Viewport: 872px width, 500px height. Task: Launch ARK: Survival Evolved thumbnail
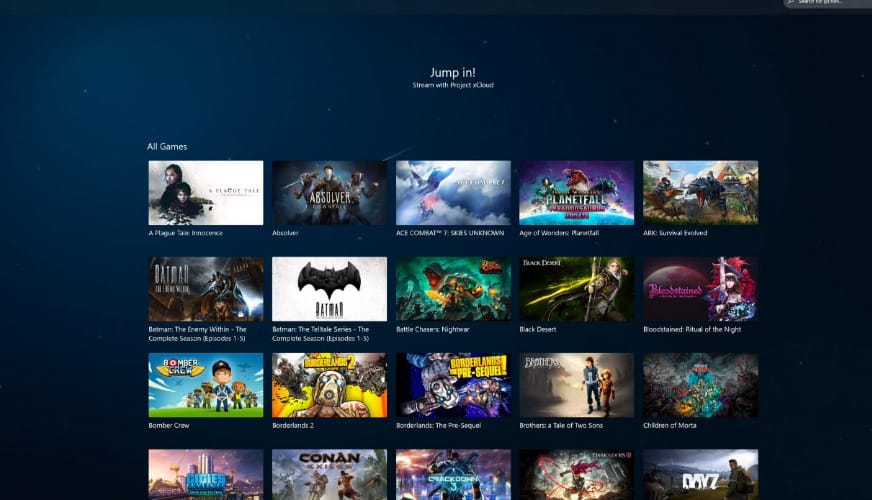[x=701, y=193]
